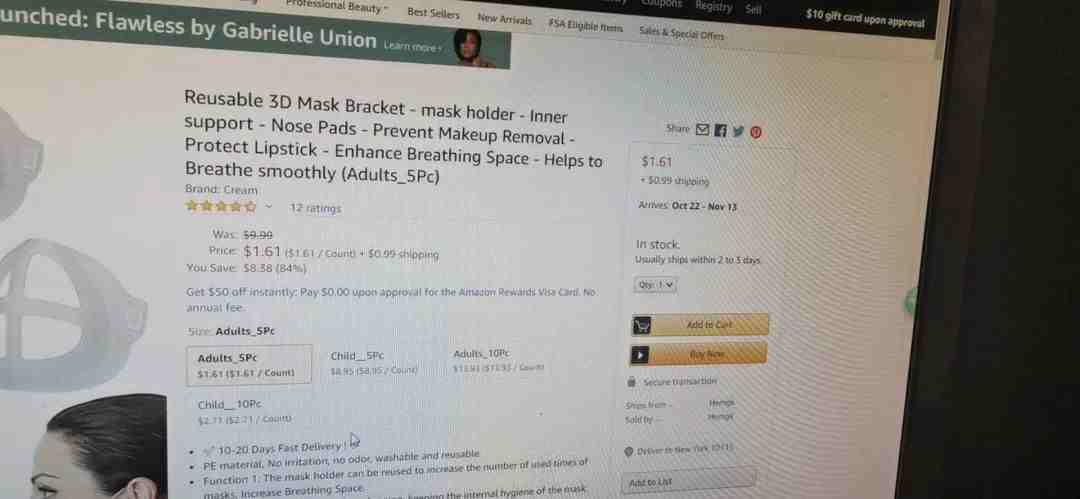Select the Adults_5Pc size option
Viewport: 1080px width, 499px height.
click(x=249, y=365)
